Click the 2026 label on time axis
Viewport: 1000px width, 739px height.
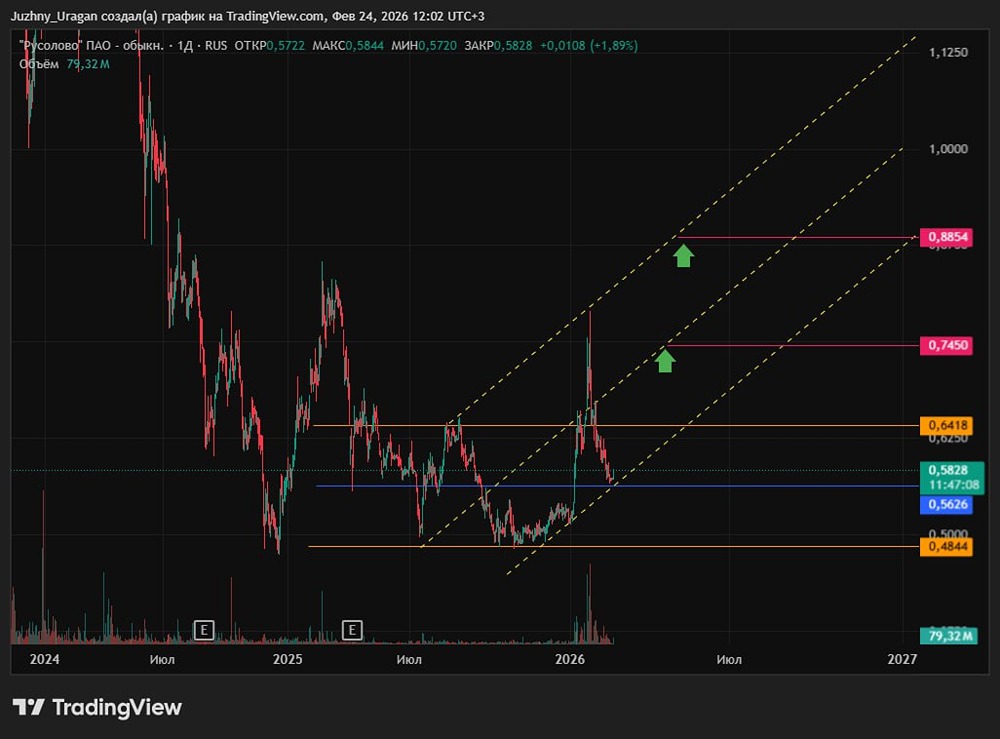point(570,659)
